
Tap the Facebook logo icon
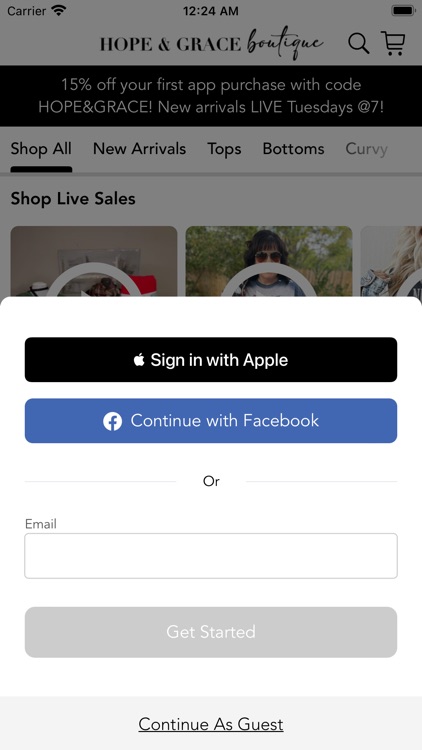coord(112,421)
